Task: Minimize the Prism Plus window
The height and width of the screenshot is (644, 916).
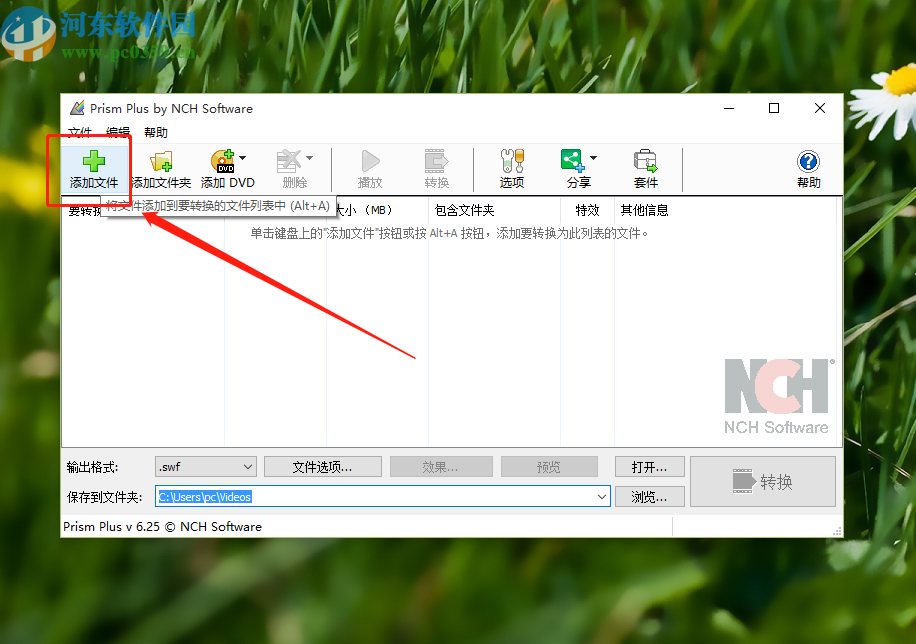Action: (728, 108)
